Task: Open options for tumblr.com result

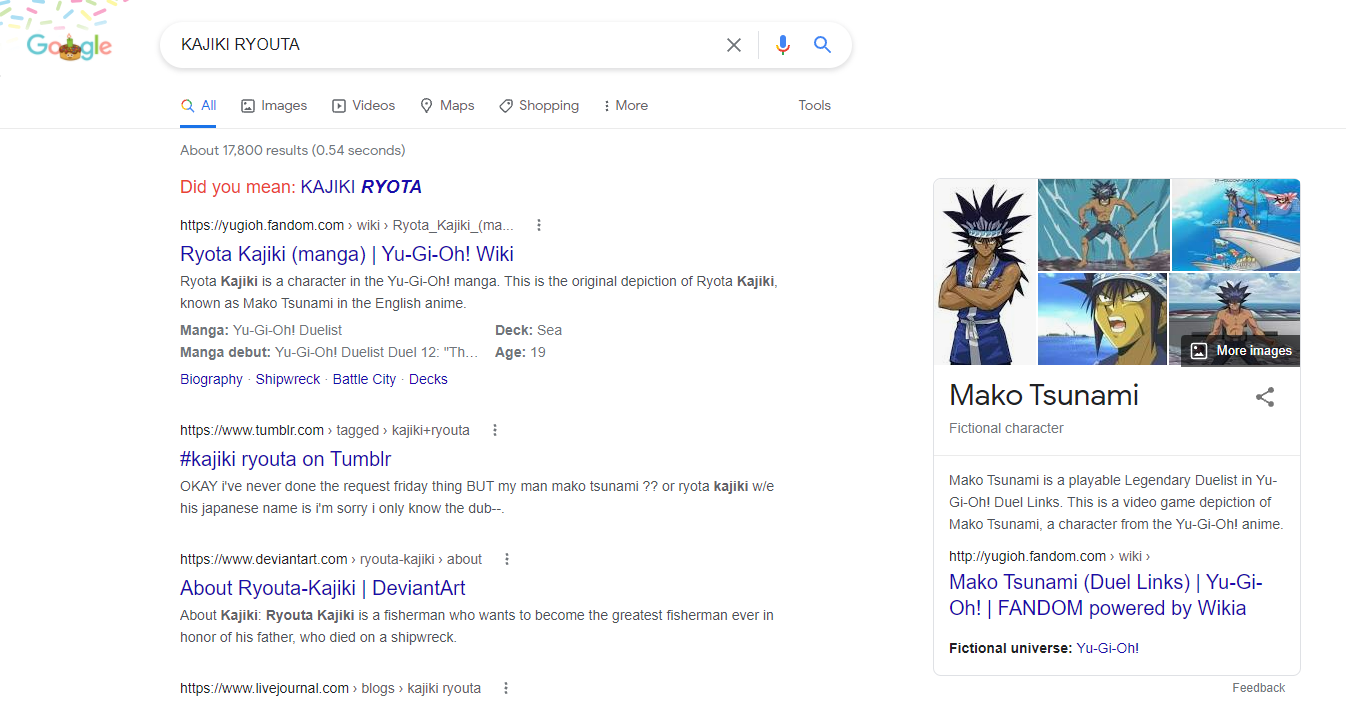Action: pyautogui.click(x=495, y=430)
